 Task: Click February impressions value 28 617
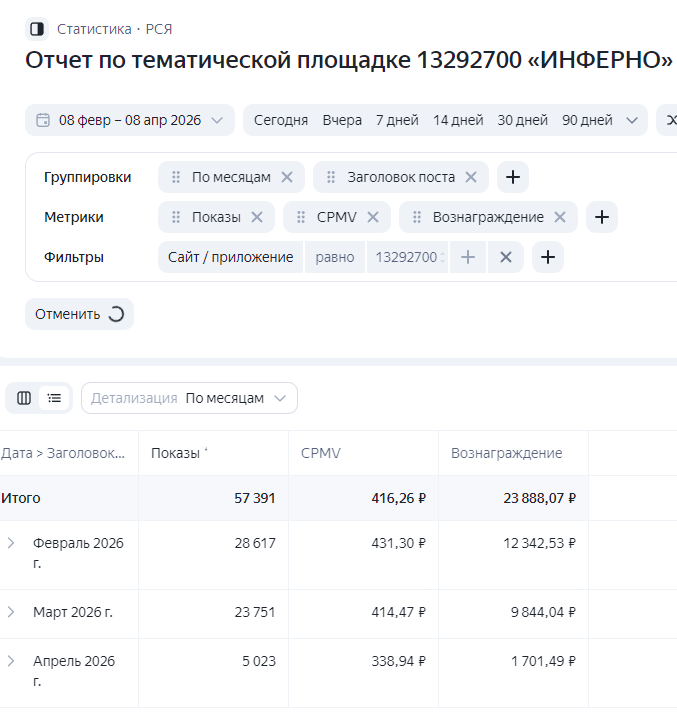pyautogui.click(x=255, y=543)
